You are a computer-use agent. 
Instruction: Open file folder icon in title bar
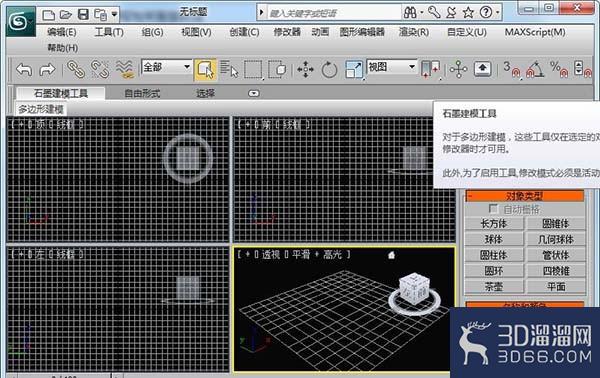tap(66, 15)
